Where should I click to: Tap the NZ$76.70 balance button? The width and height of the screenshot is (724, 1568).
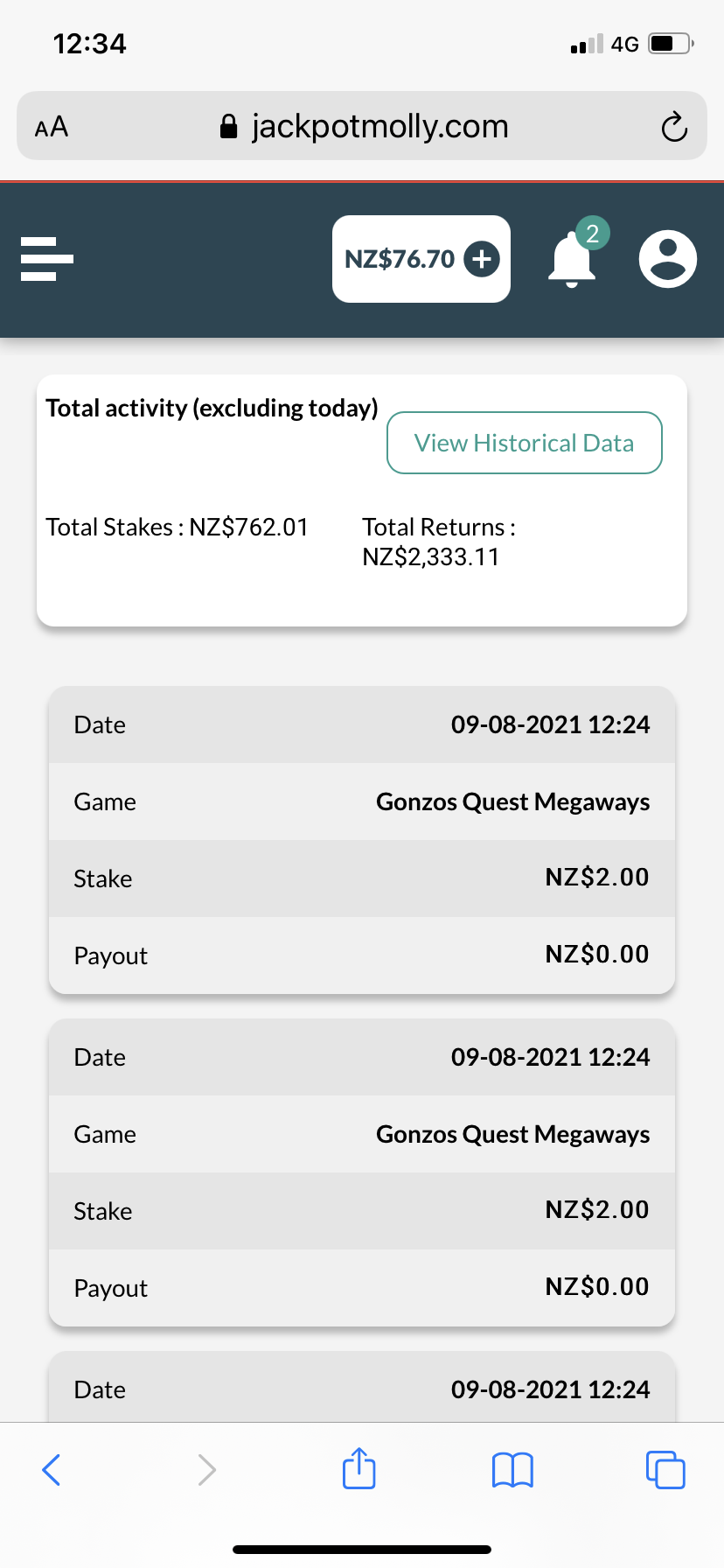[400, 259]
